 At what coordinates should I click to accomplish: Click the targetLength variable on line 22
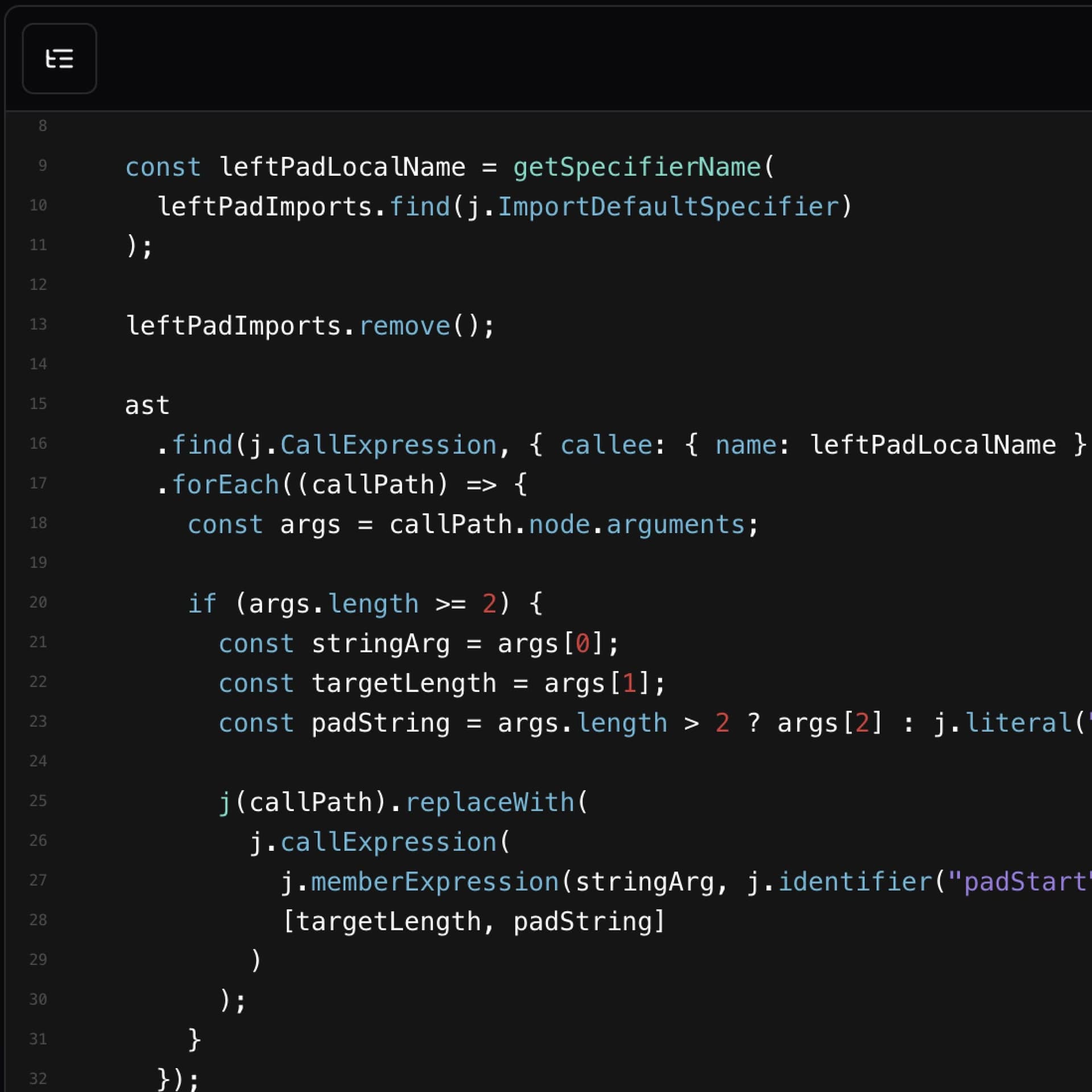[404, 684]
